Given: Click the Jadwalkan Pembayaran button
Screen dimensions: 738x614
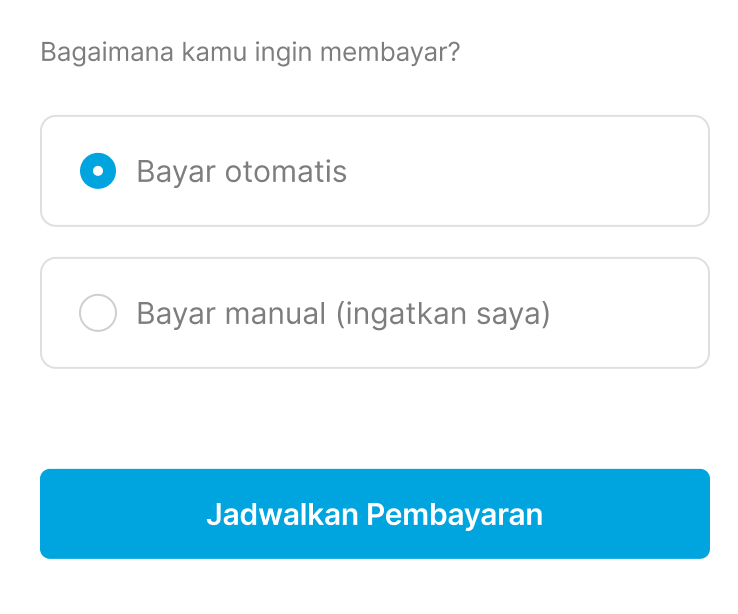Looking at the screenshot, I should [375, 514].
